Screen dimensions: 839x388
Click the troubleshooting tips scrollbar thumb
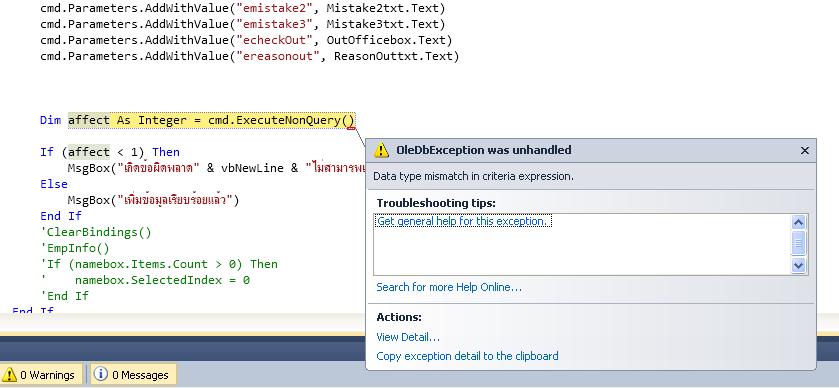(x=798, y=244)
